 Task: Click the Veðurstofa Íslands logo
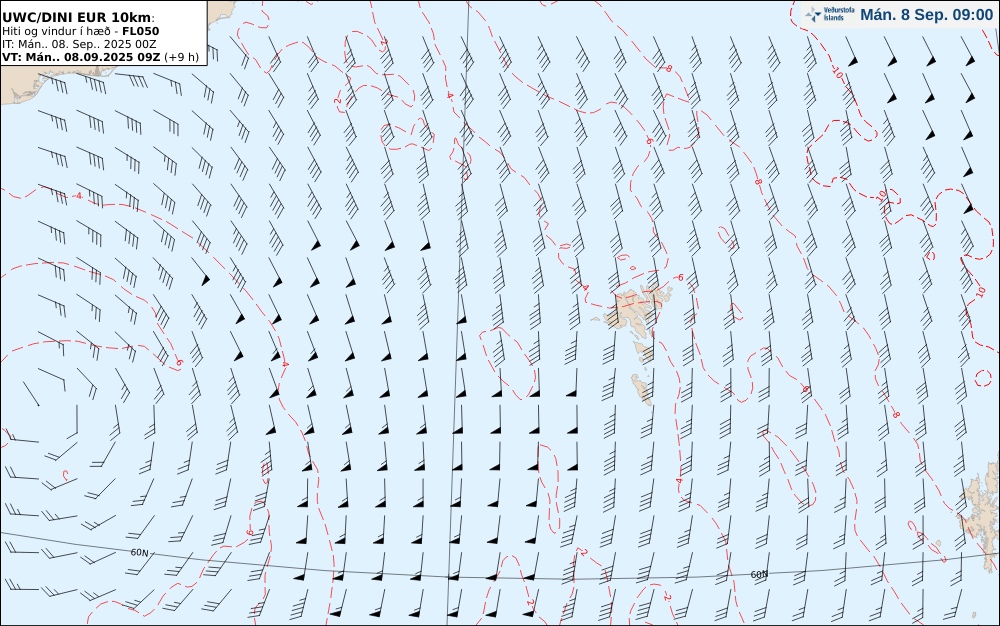coord(830,15)
